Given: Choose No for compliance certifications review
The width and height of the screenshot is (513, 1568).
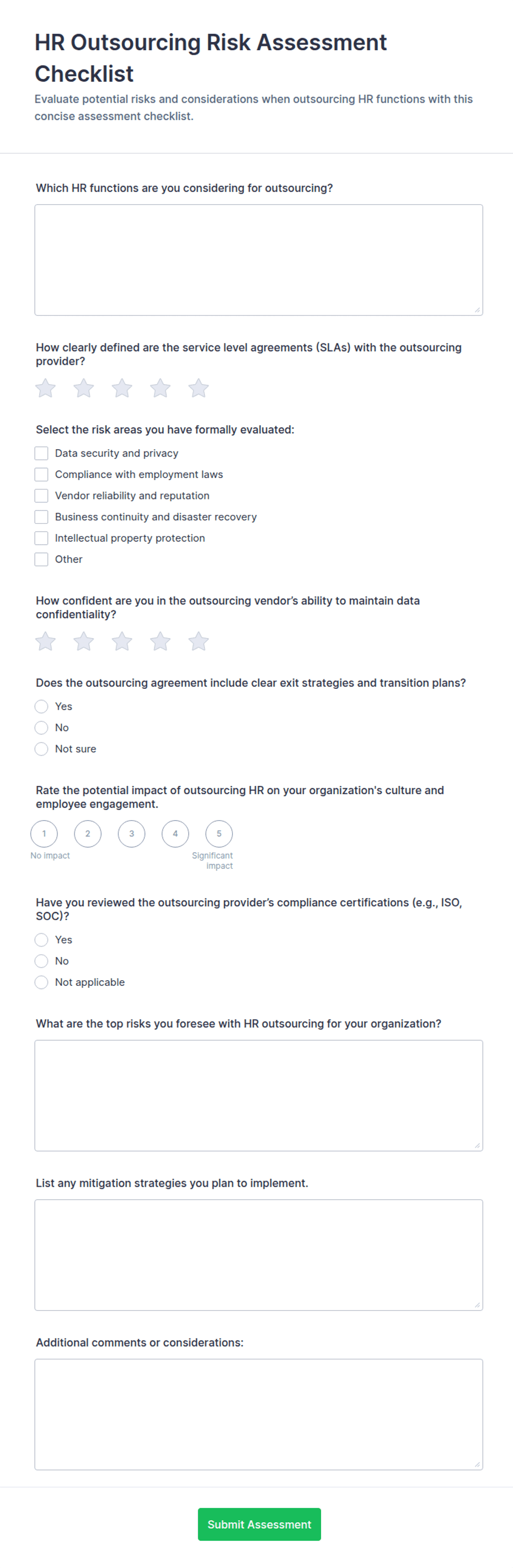Looking at the screenshot, I should pos(41,960).
